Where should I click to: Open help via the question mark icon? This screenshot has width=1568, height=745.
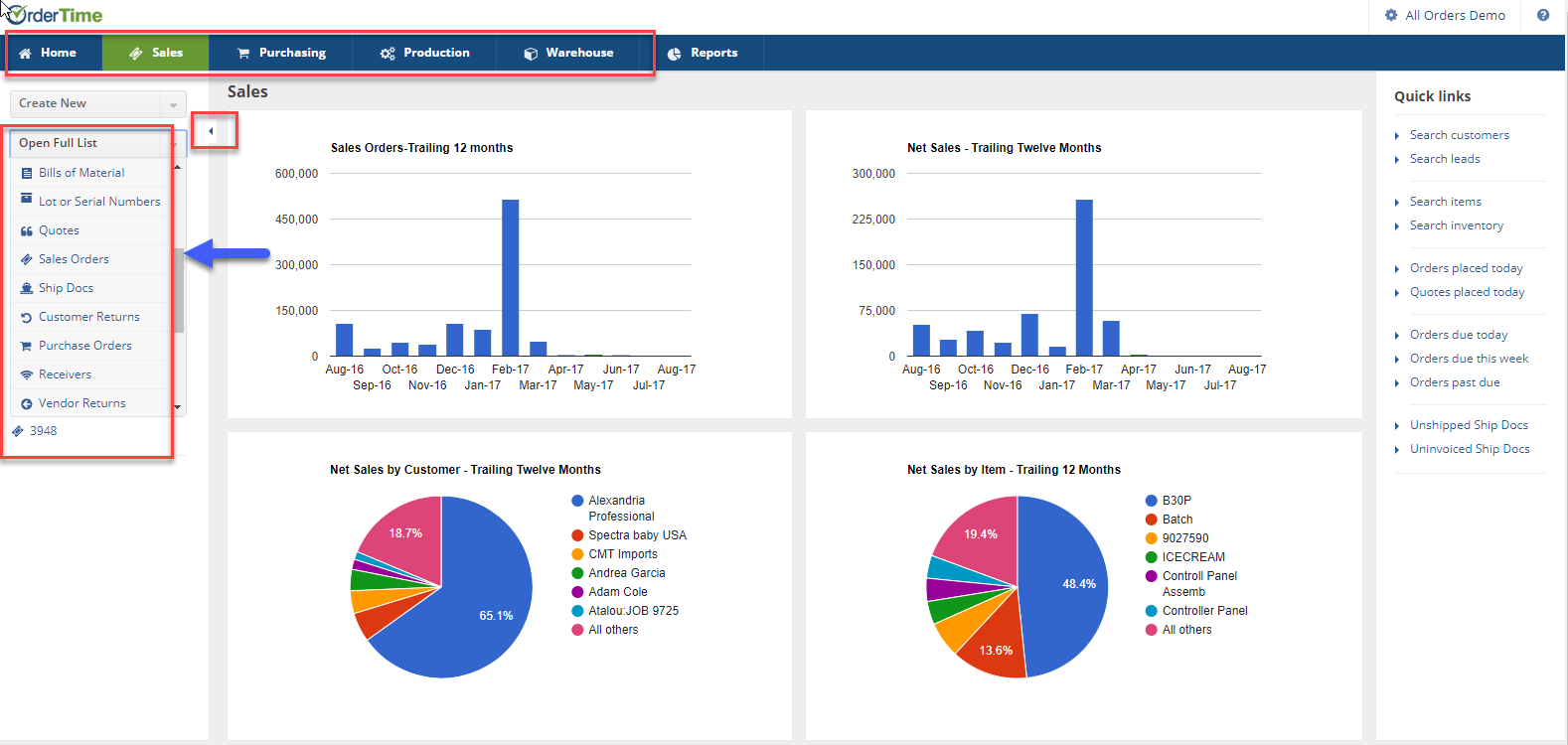(1543, 15)
